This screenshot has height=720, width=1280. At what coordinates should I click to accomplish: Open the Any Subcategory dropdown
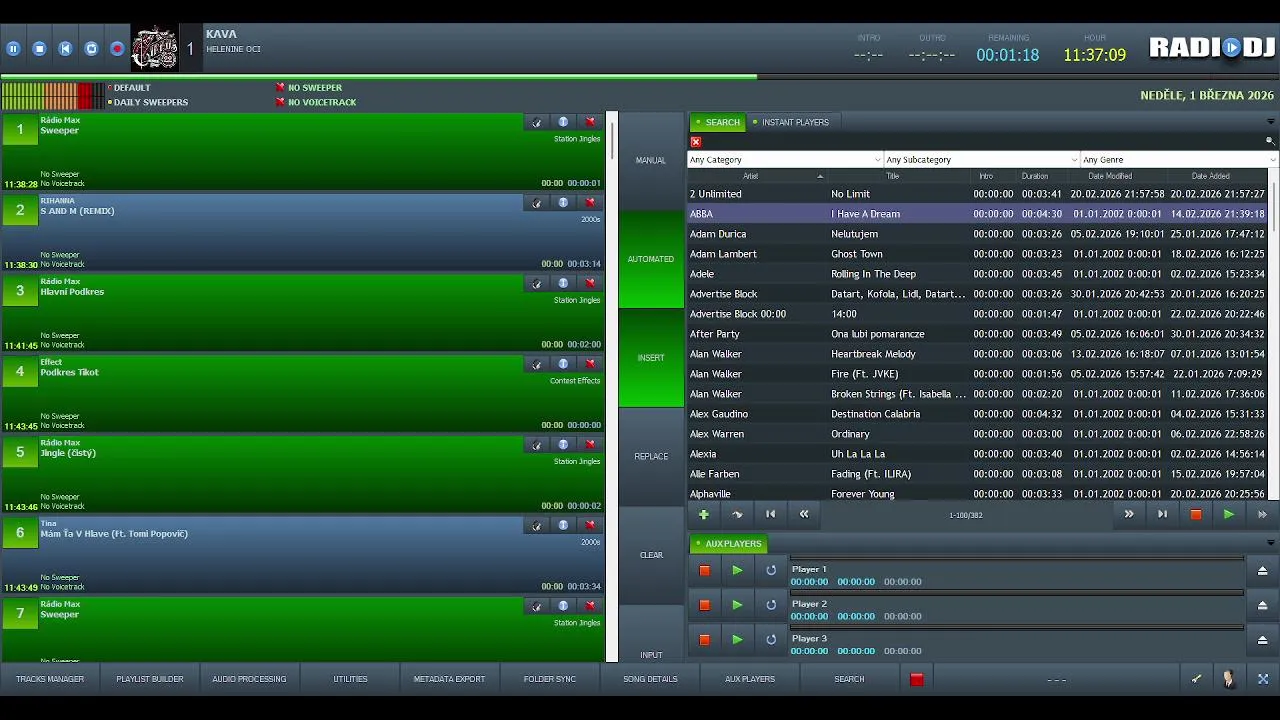982,160
